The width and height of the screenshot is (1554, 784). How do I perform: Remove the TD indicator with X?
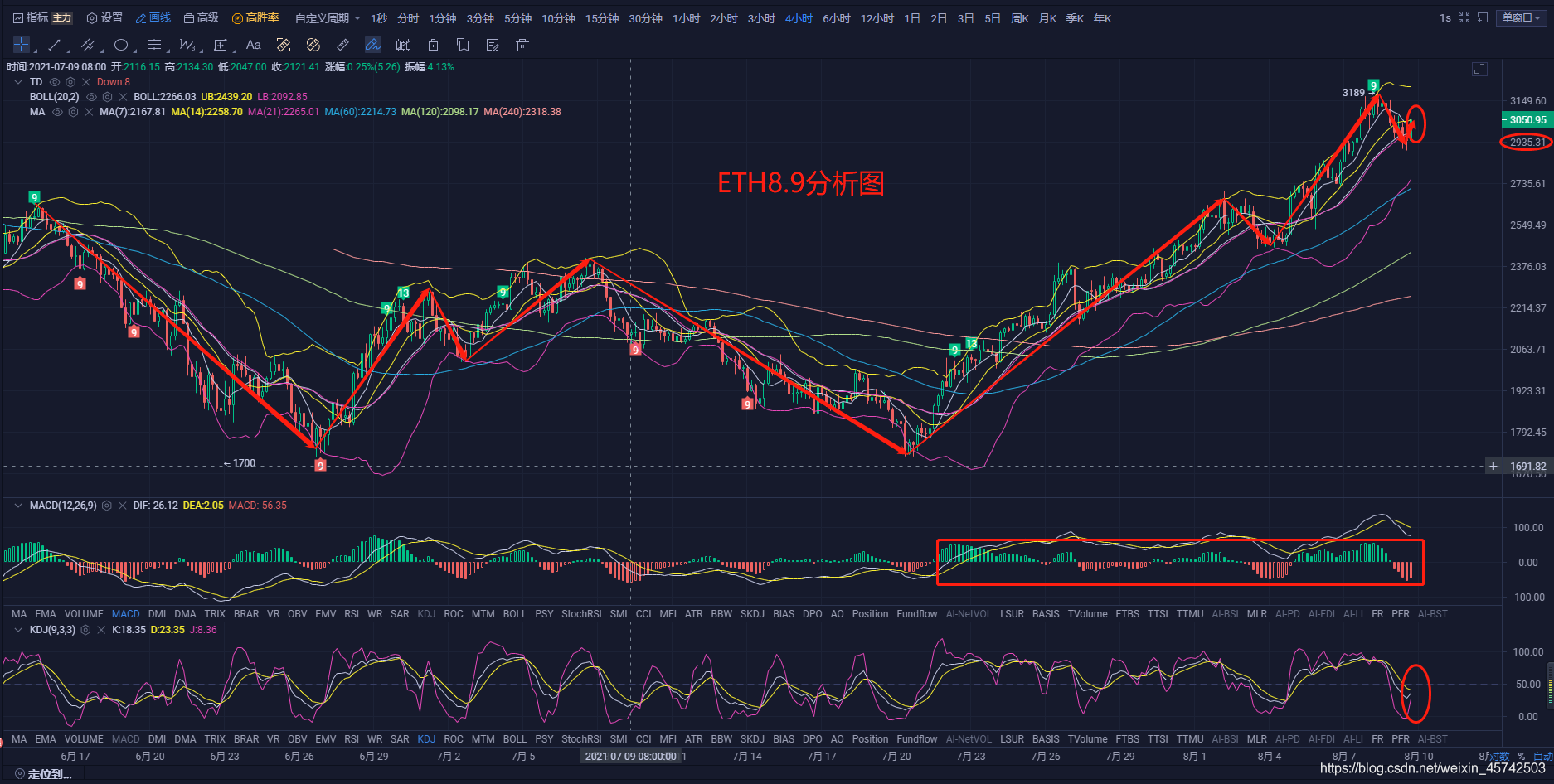[86, 82]
